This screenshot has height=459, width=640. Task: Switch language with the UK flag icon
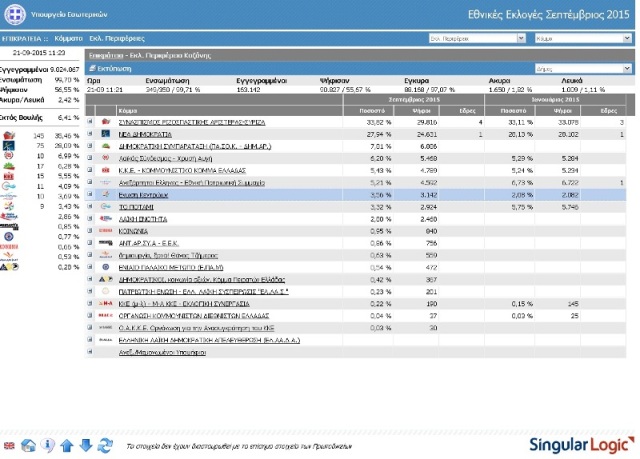click(10, 445)
